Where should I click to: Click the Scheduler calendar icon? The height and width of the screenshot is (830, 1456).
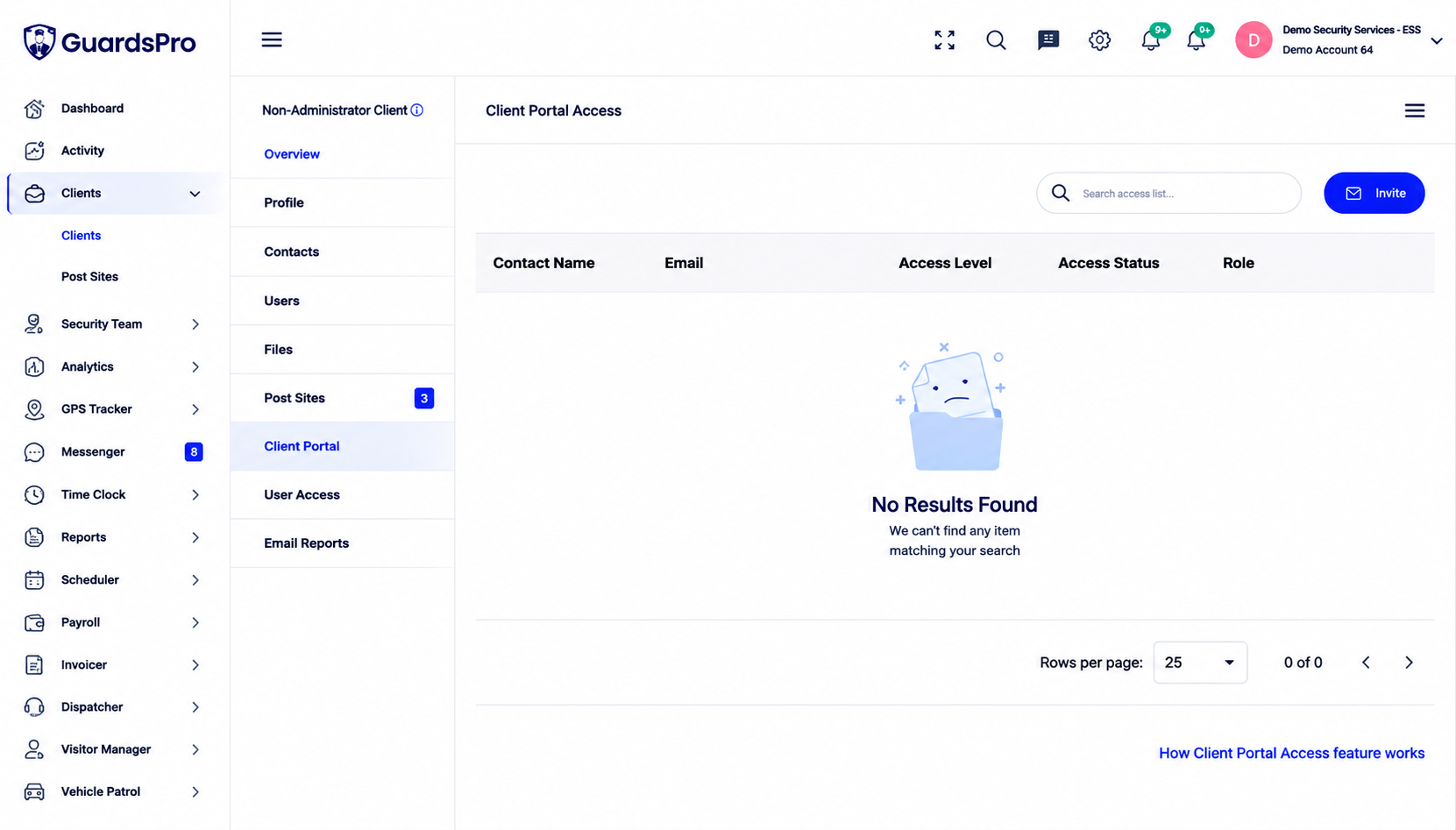point(34,580)
